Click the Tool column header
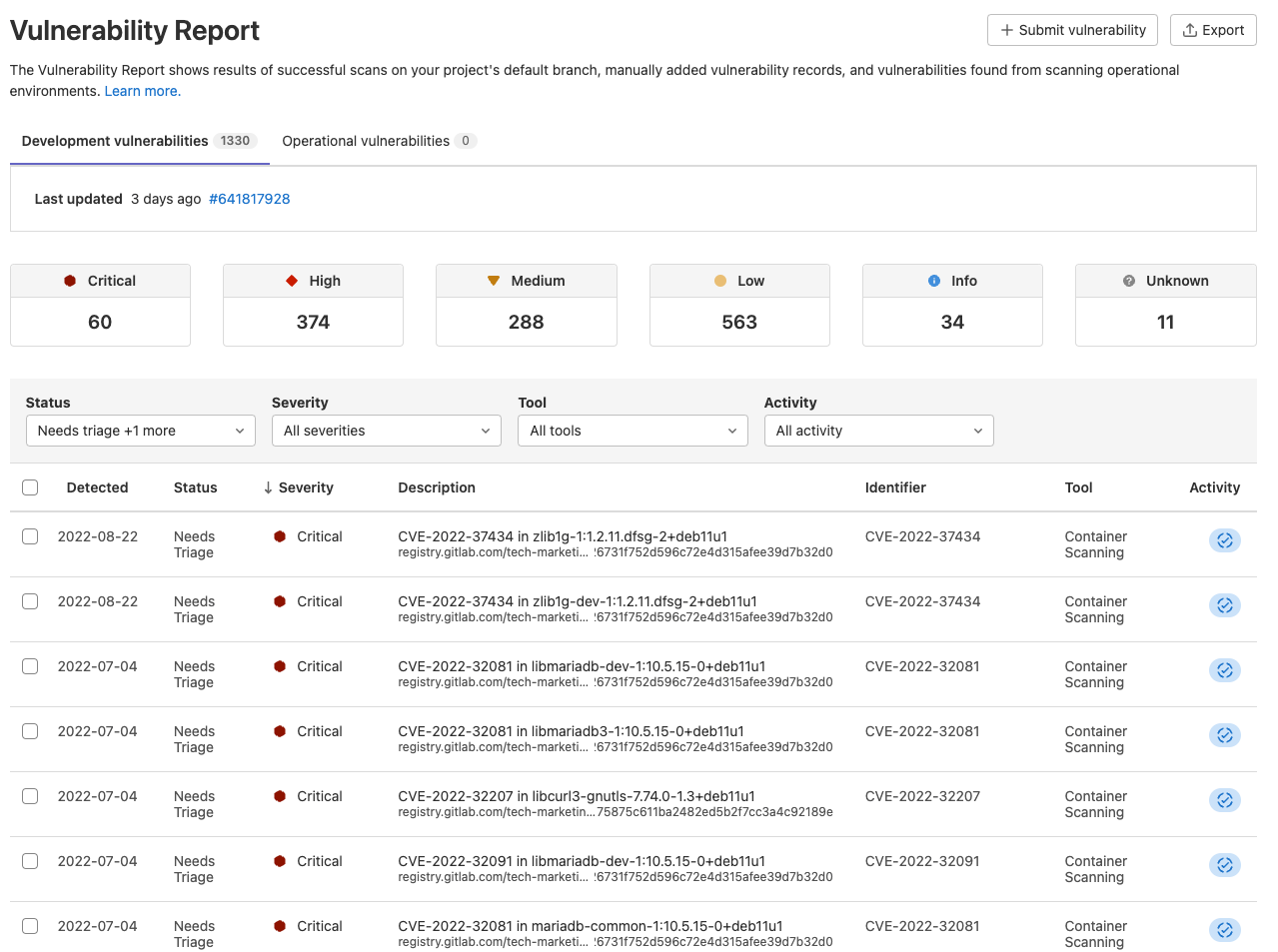This screenshot has width=1278, height=952. [1078, 487]
